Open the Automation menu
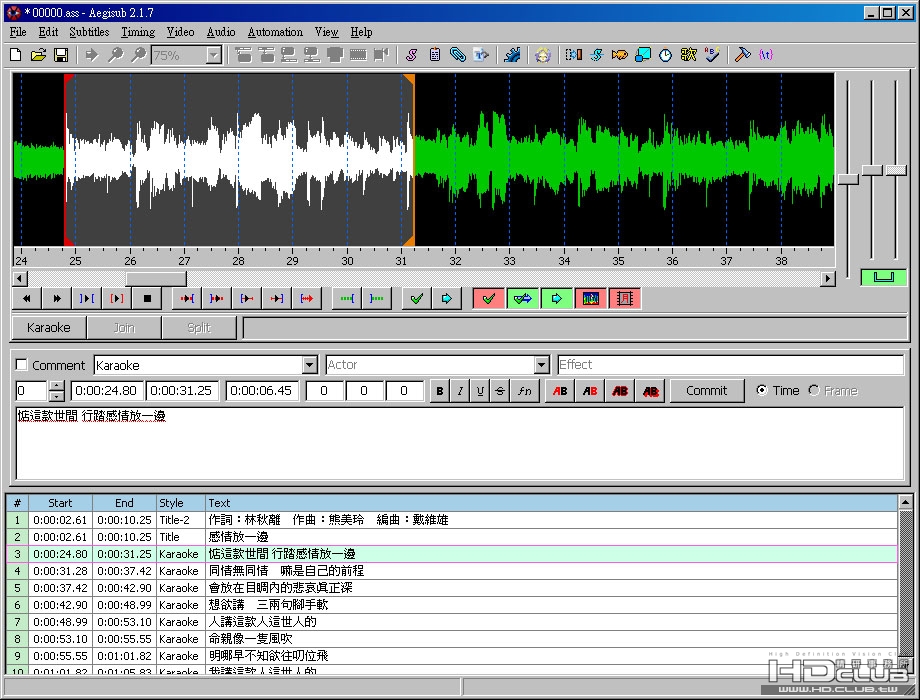 pos(275,32)
